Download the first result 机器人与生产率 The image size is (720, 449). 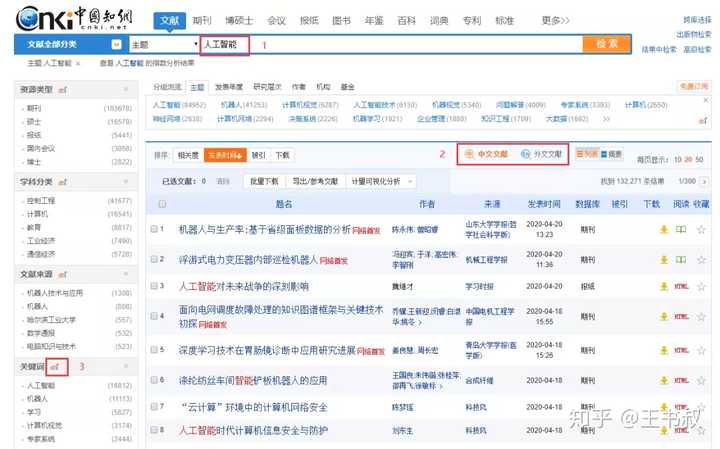[x=663, y=229]
